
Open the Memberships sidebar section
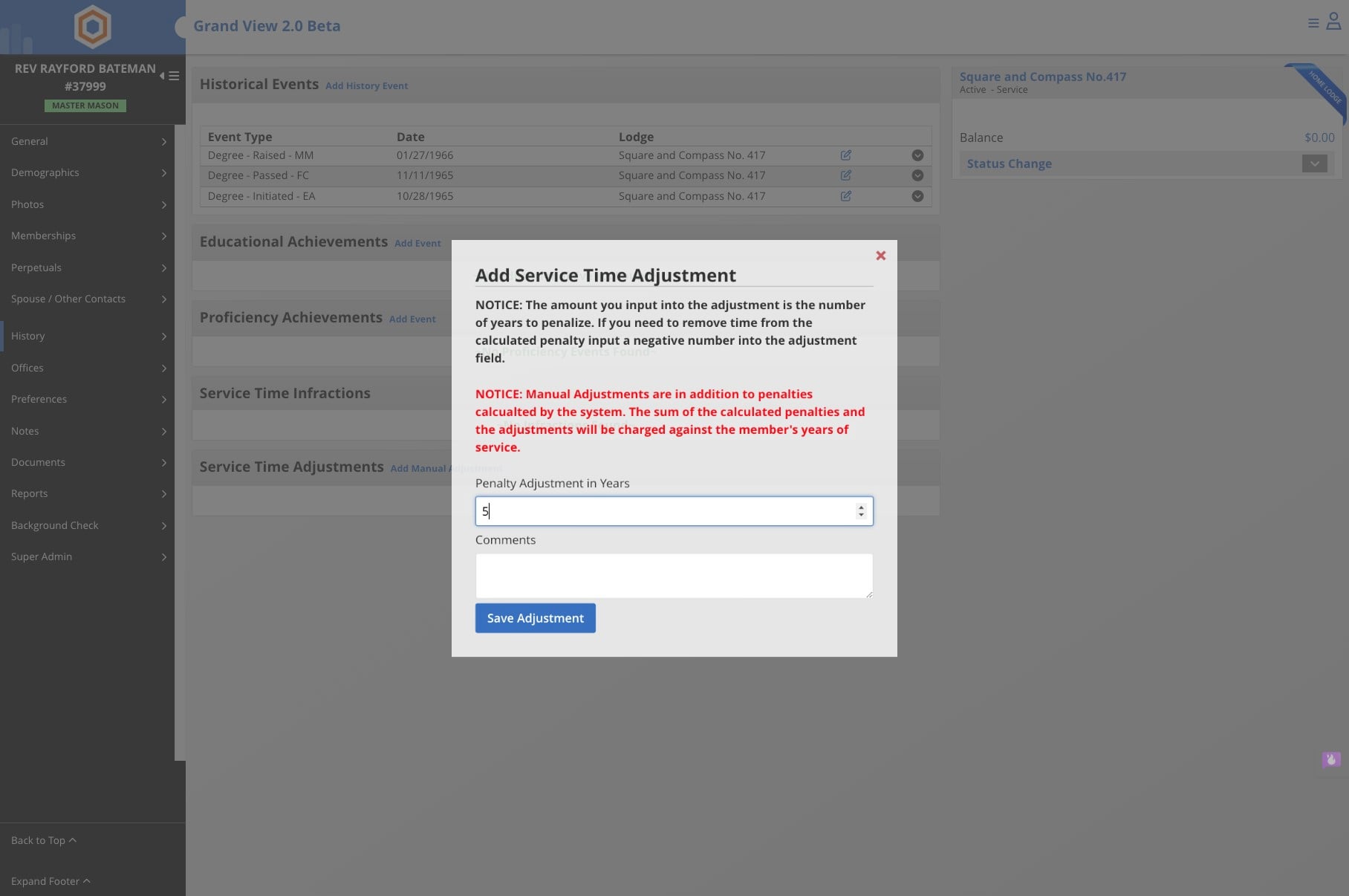coord(87,236)
